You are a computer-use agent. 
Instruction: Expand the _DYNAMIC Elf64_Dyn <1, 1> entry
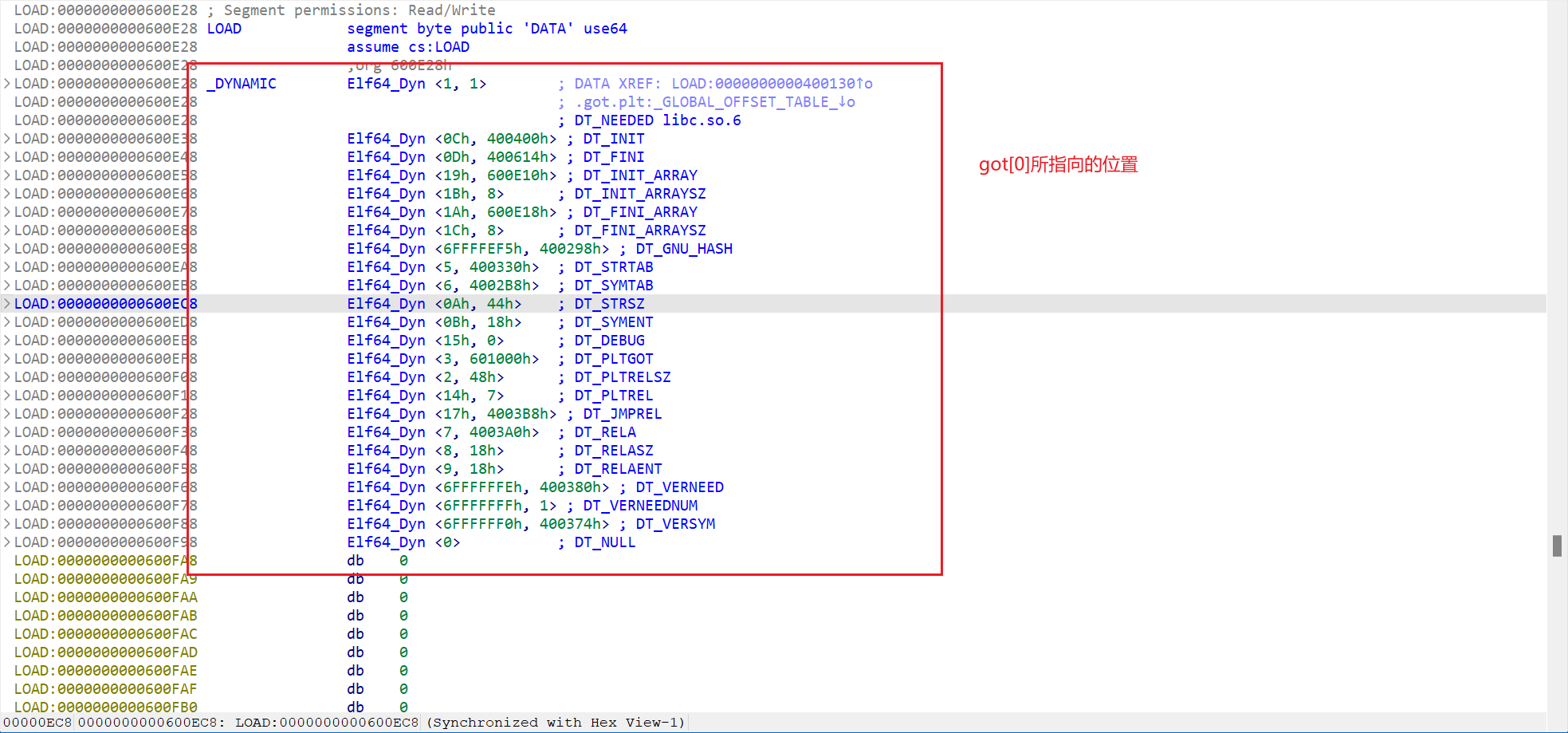click(x=7, y=84)
